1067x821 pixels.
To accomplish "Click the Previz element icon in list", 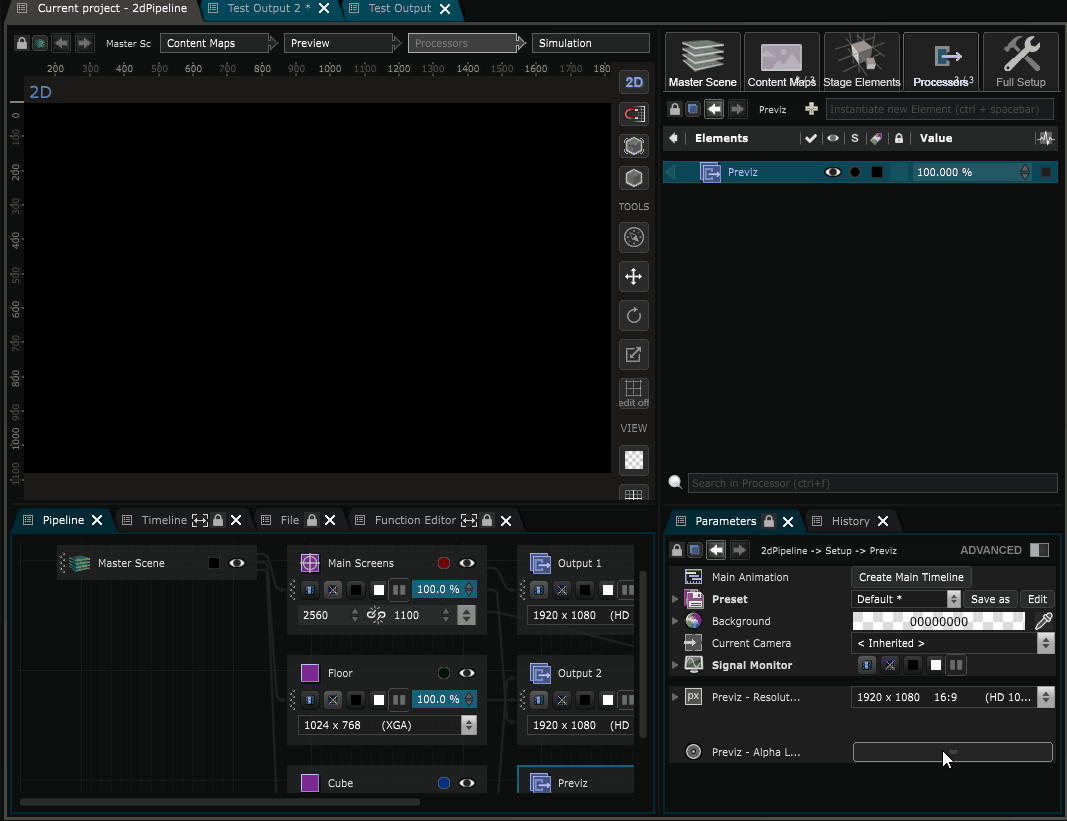I will [x=710, y=172].
